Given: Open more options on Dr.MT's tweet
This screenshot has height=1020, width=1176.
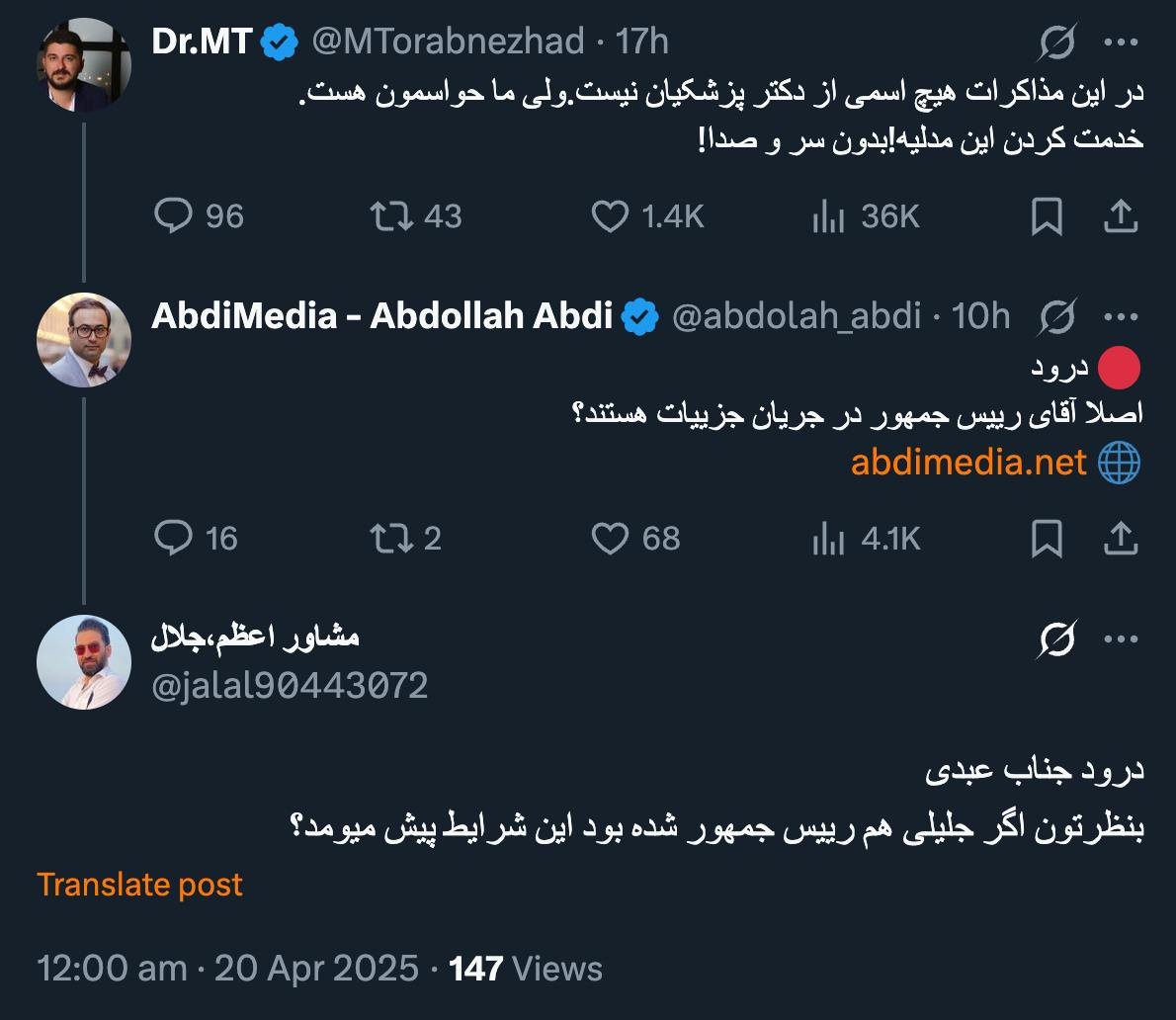Looking at the screenshot, I should pyautogui.click(x=1122, y=43).
